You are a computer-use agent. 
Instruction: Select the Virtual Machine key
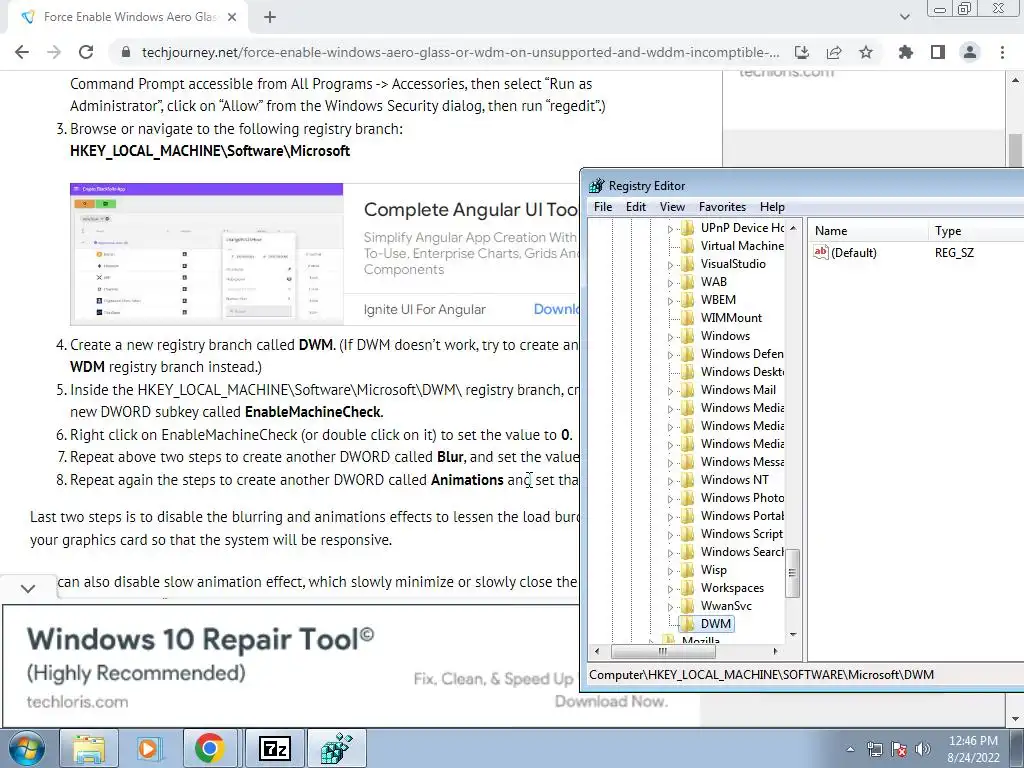coord(742,246)
